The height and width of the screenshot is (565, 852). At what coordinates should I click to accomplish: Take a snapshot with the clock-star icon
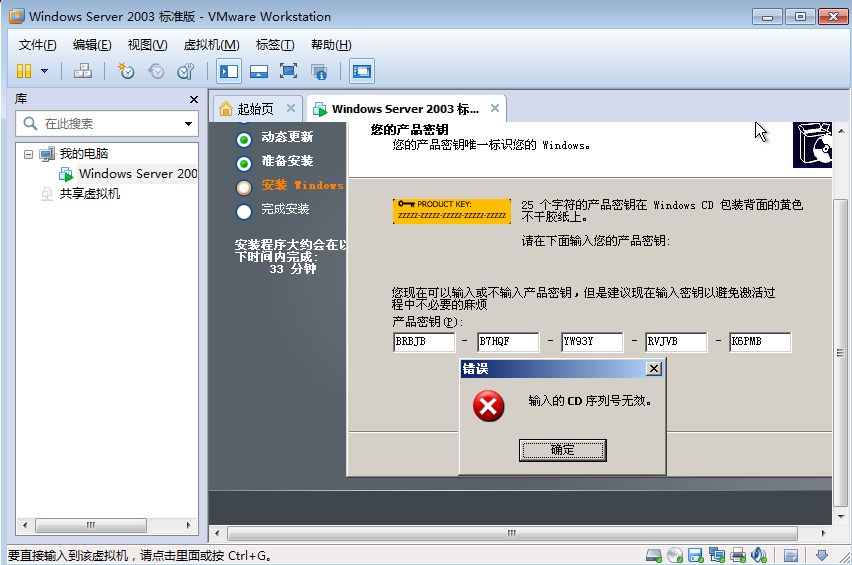(126, 71)
